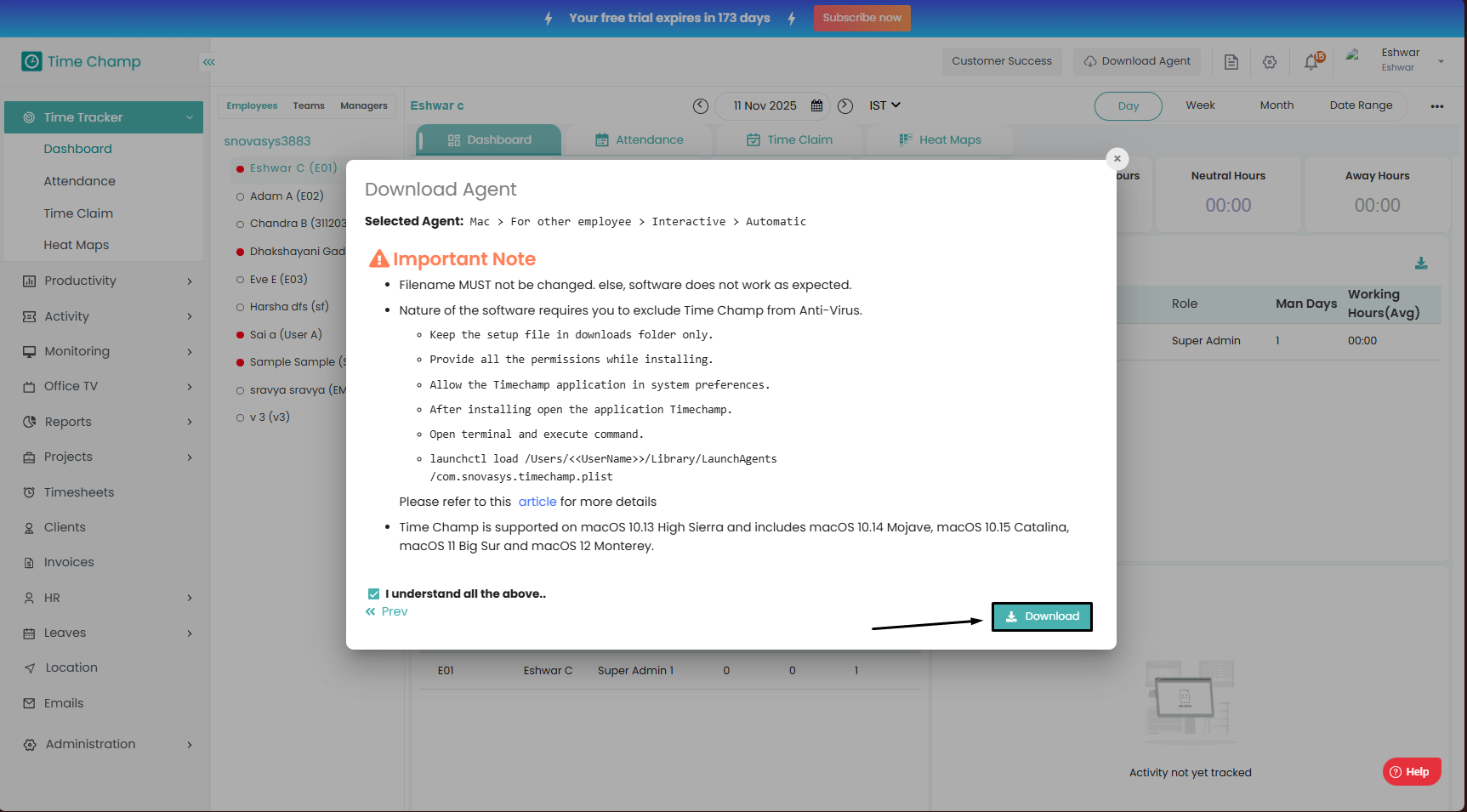Viewport: 1467px width, 812px height.
Task: Expand the Office TV menu chevron
Action: tap(190, 387)
